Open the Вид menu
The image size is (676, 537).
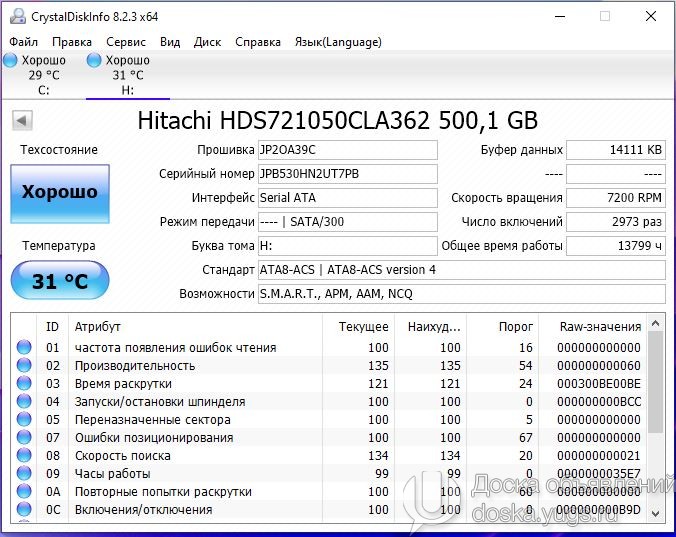point(170,42)
